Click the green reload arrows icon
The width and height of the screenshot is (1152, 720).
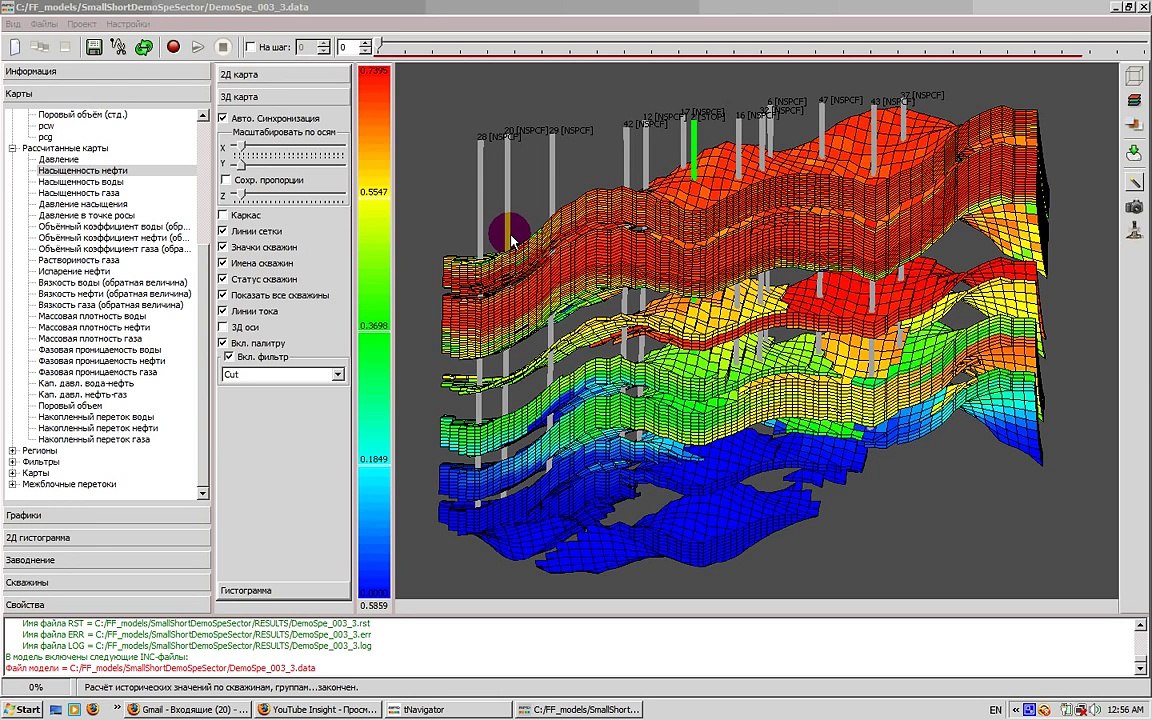144,47
